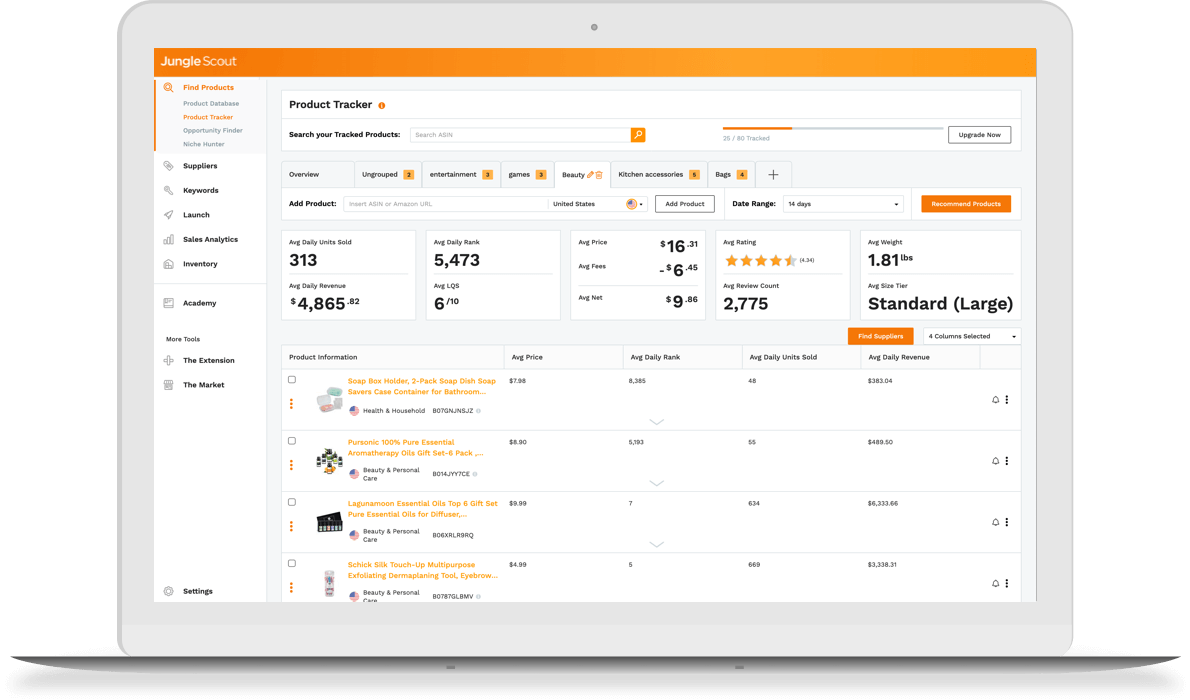Switch to the Overview tab
The height and width of the screenshot is (700, 1190).
[317, 175]
